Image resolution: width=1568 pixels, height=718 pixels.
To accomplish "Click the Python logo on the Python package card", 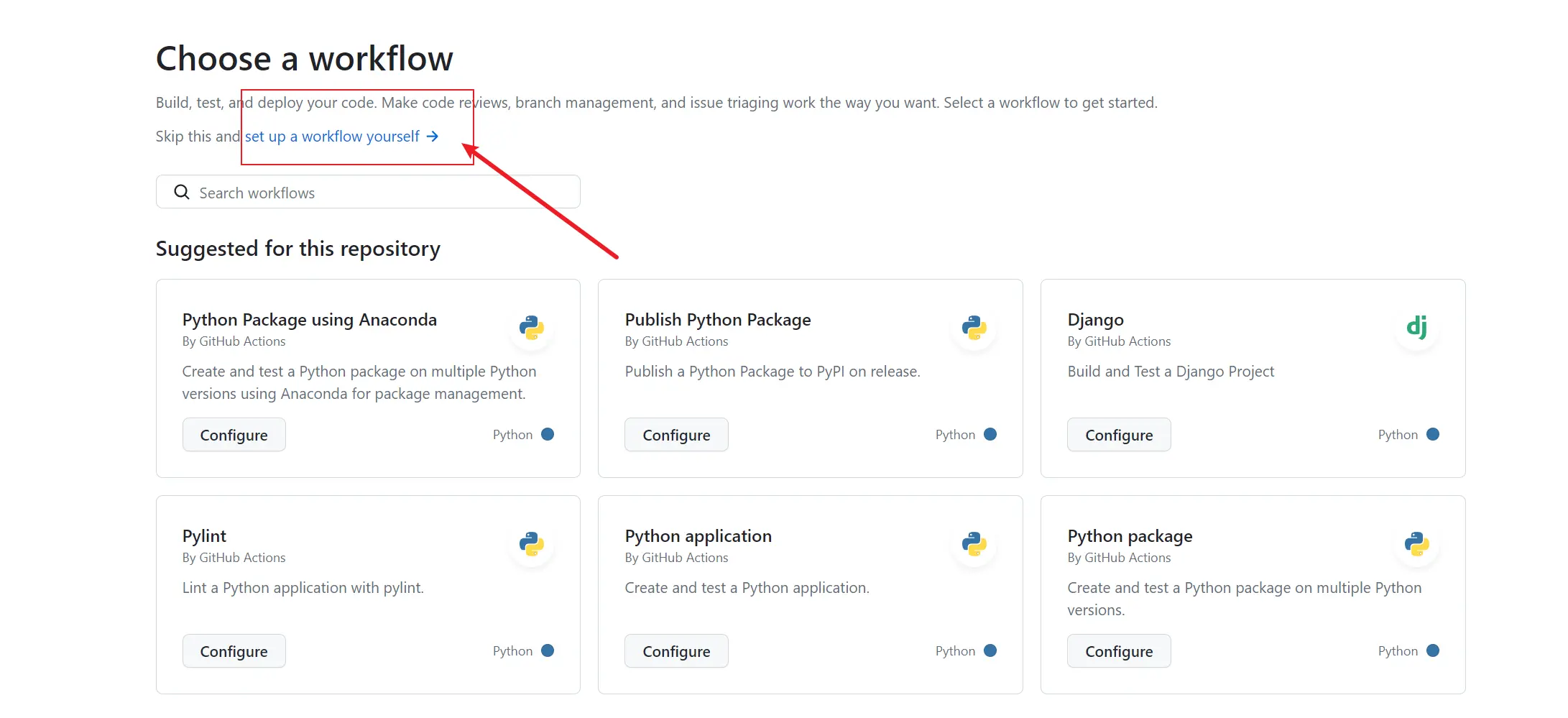I will (1417, 544).
